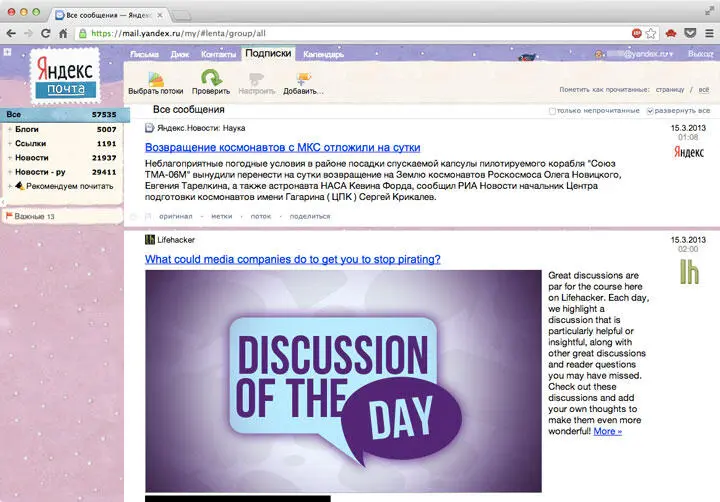Collapse the left sidebar with arrow handle
Viewport: 720px width, 502px height.
click(x=3, y=202)
